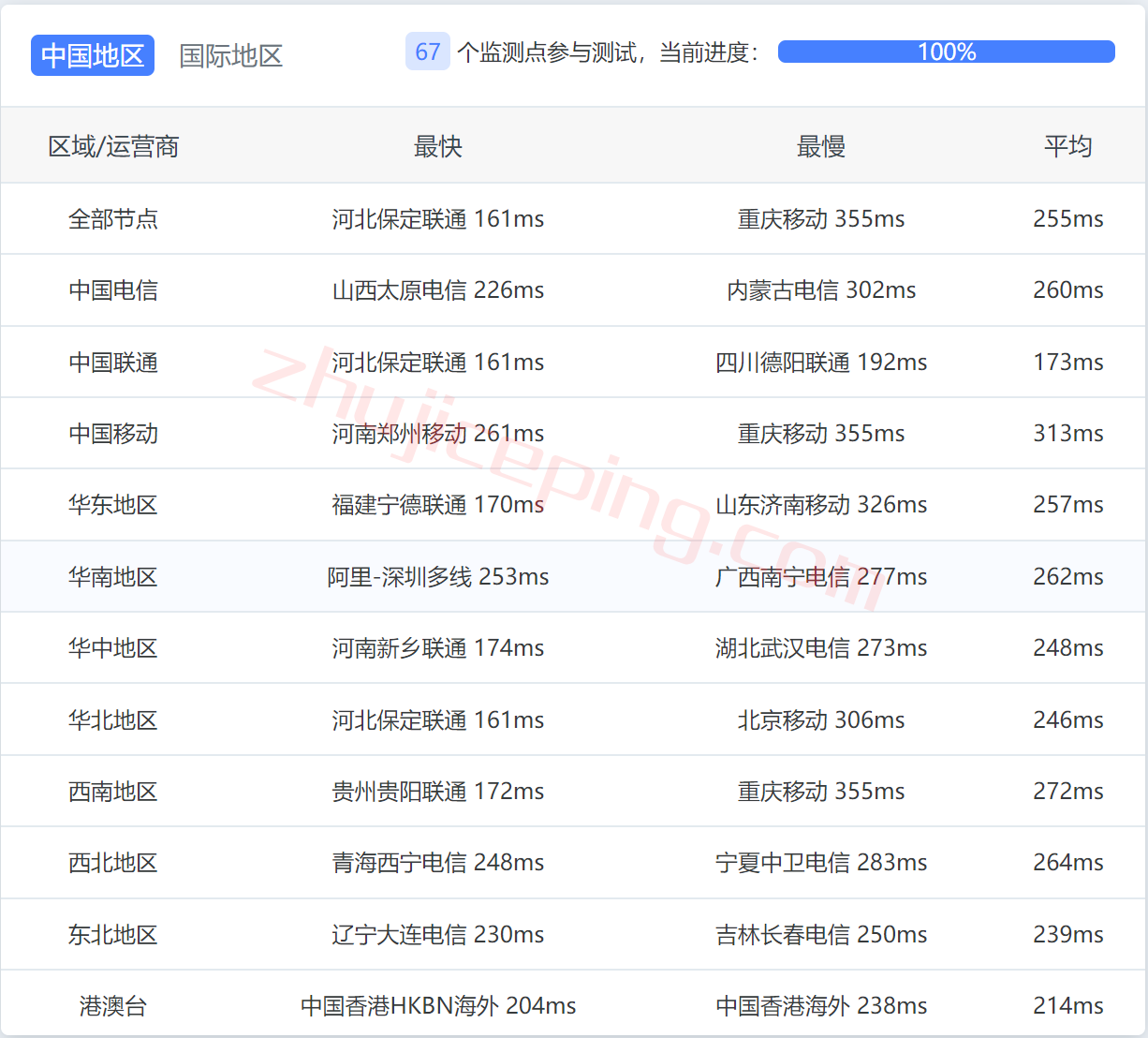The width and height of the screenshot is (1148, 1038).
Task: Switch to the 国际地区 tab
Action: (230, 55)
